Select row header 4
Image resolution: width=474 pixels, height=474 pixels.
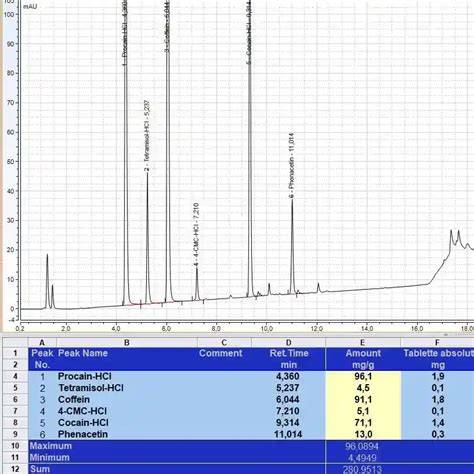[x=15, y=376]
